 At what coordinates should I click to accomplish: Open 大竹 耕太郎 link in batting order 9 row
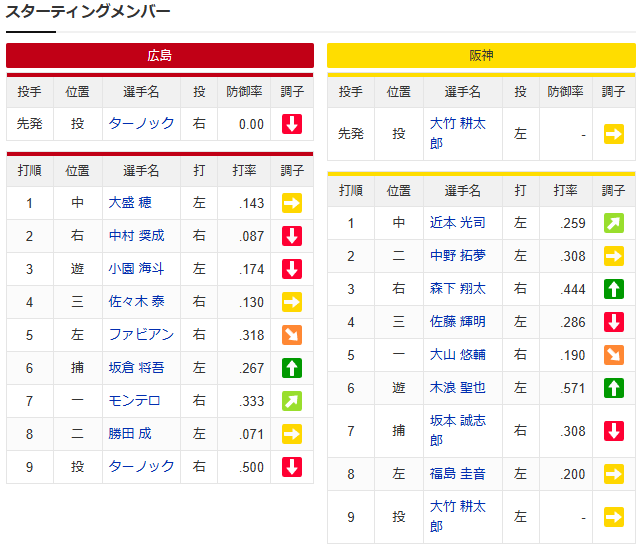click(x=458, y=517)
